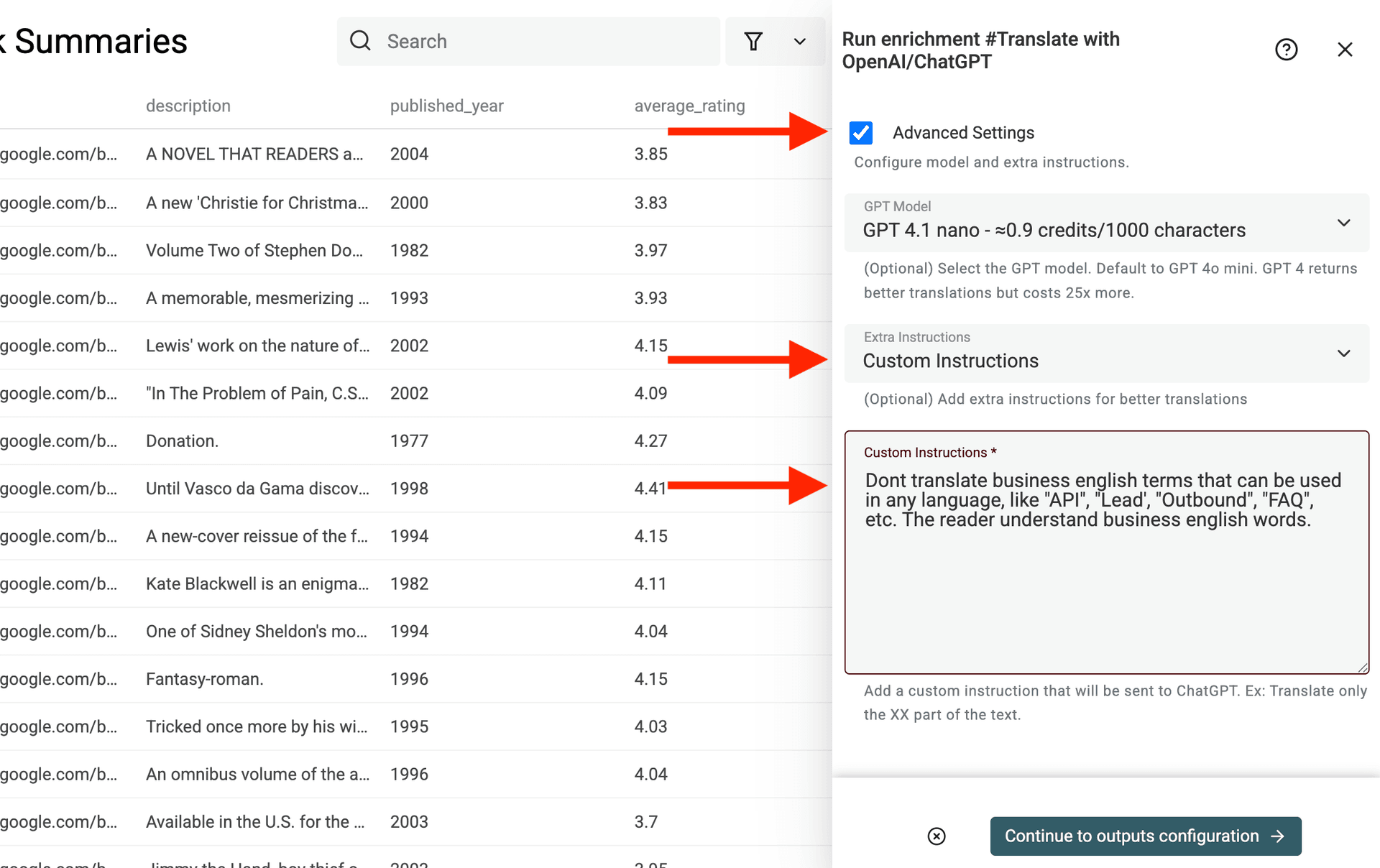
Task: Open the Extra Instructions dropdown
Action: click(1106, 354)
